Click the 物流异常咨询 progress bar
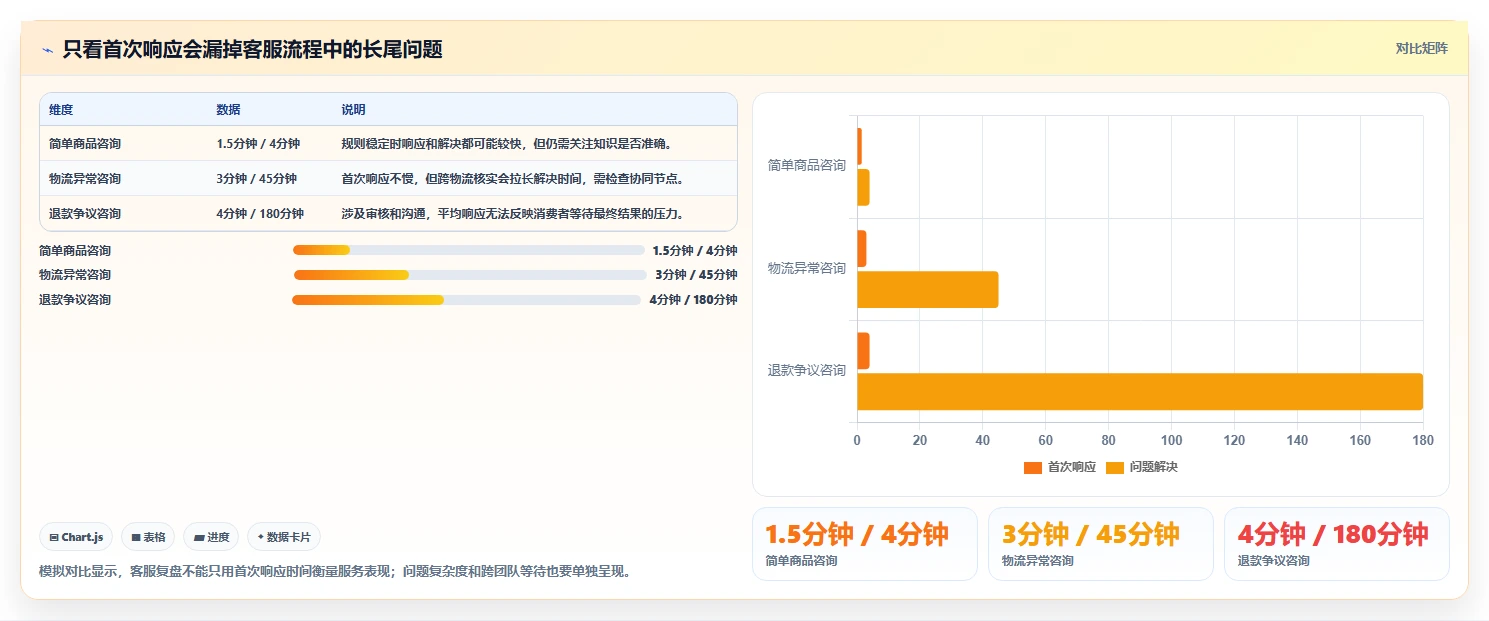 (x=469, y=275)
